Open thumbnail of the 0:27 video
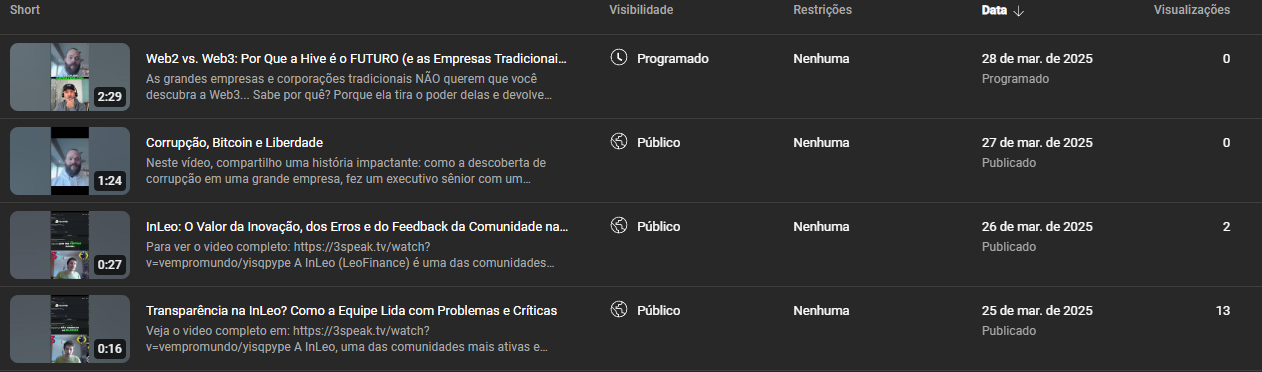 click(70, 245)
